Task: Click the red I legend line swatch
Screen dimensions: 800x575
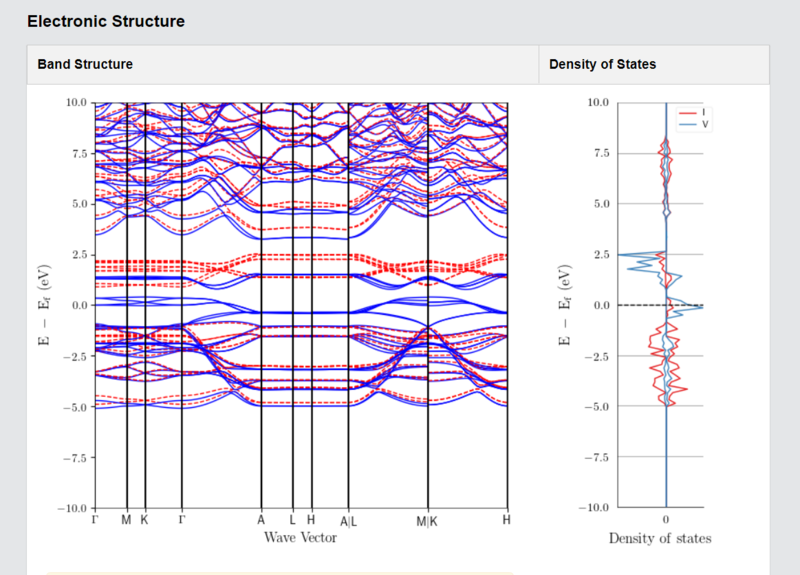Action: [x=688, y=113]
